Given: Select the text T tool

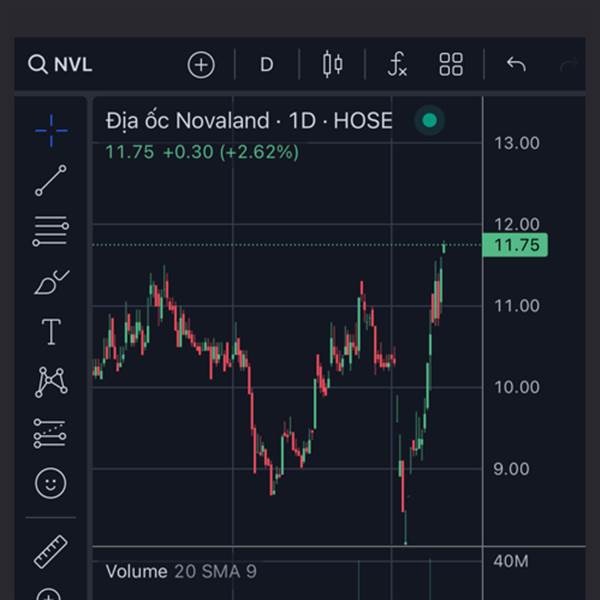Looking at the screenshot, I should (x=51, y=332).
